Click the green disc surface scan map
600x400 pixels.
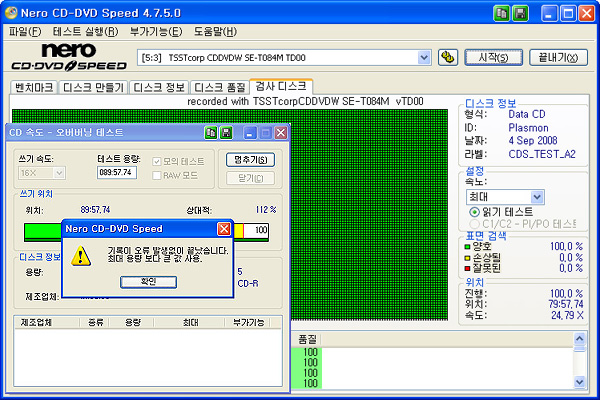(x=369, y=214)
